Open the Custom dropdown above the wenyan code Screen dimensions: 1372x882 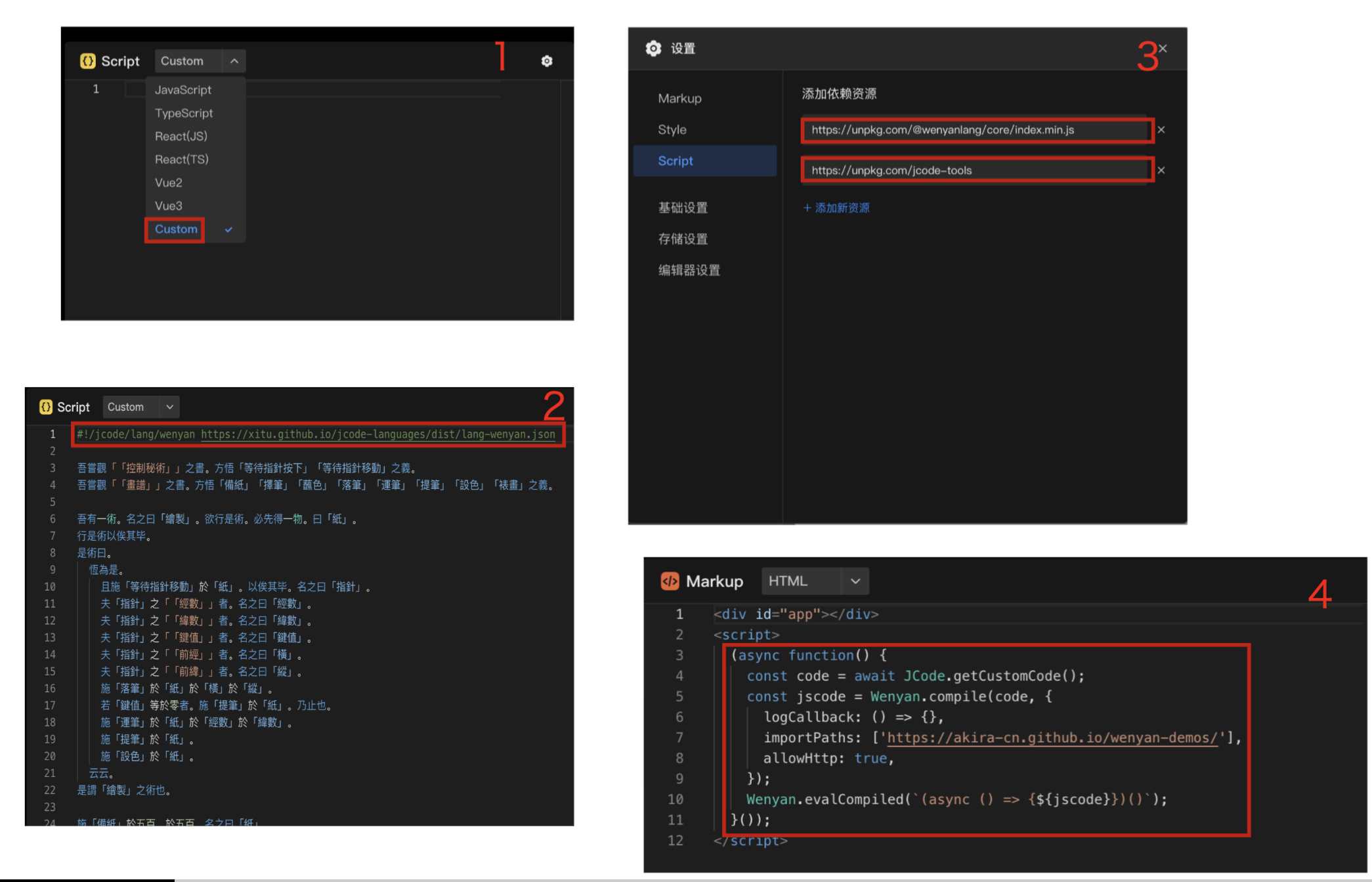tap(169, 407)
